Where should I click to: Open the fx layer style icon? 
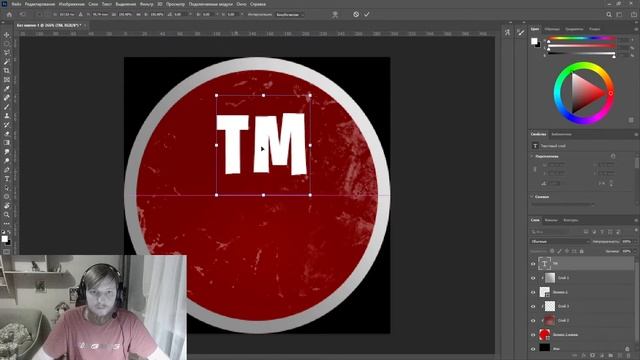point(584,356)
